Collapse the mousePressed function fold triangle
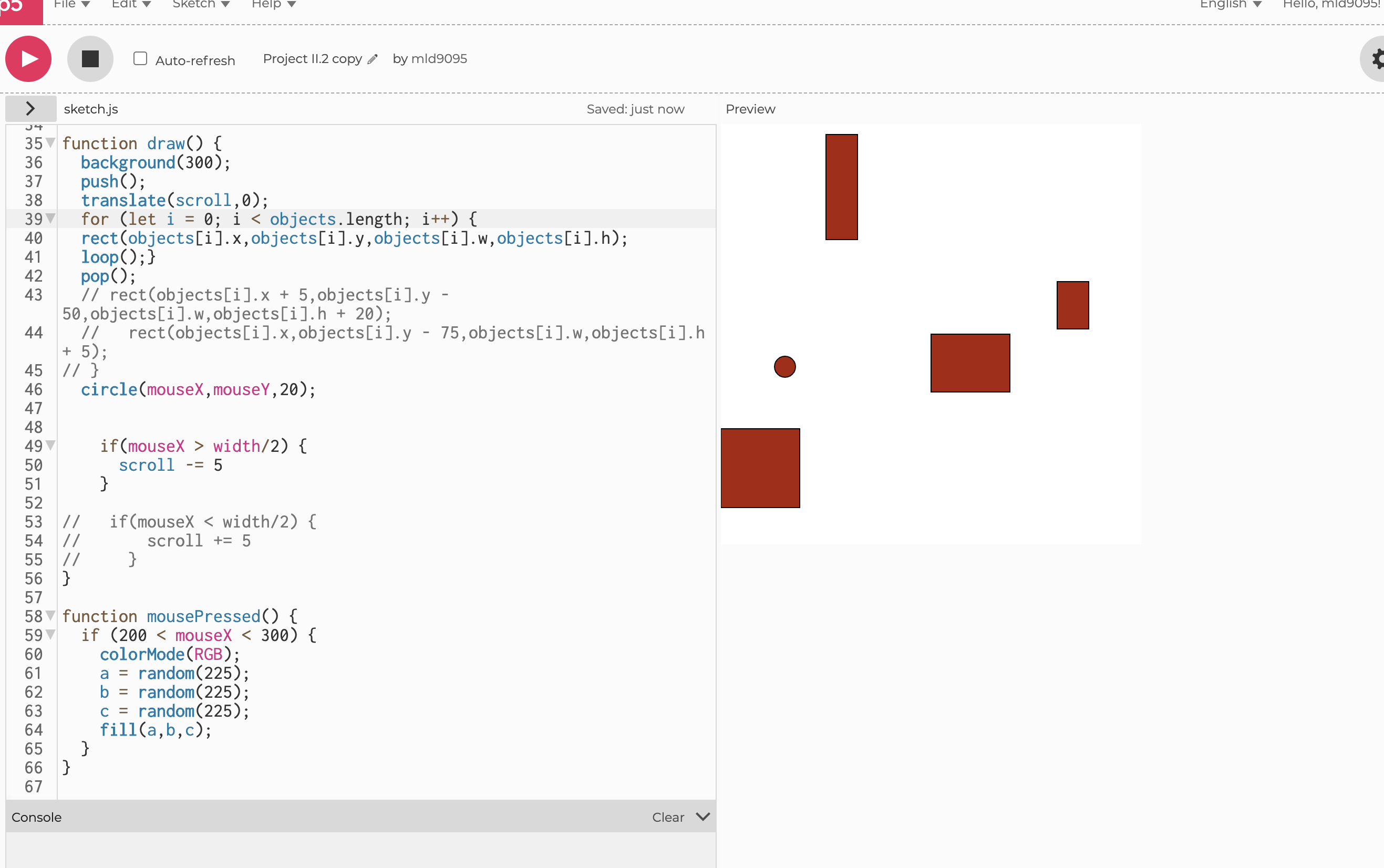The height and width of the screenshot is (868, 1384). tap(49, 616)
